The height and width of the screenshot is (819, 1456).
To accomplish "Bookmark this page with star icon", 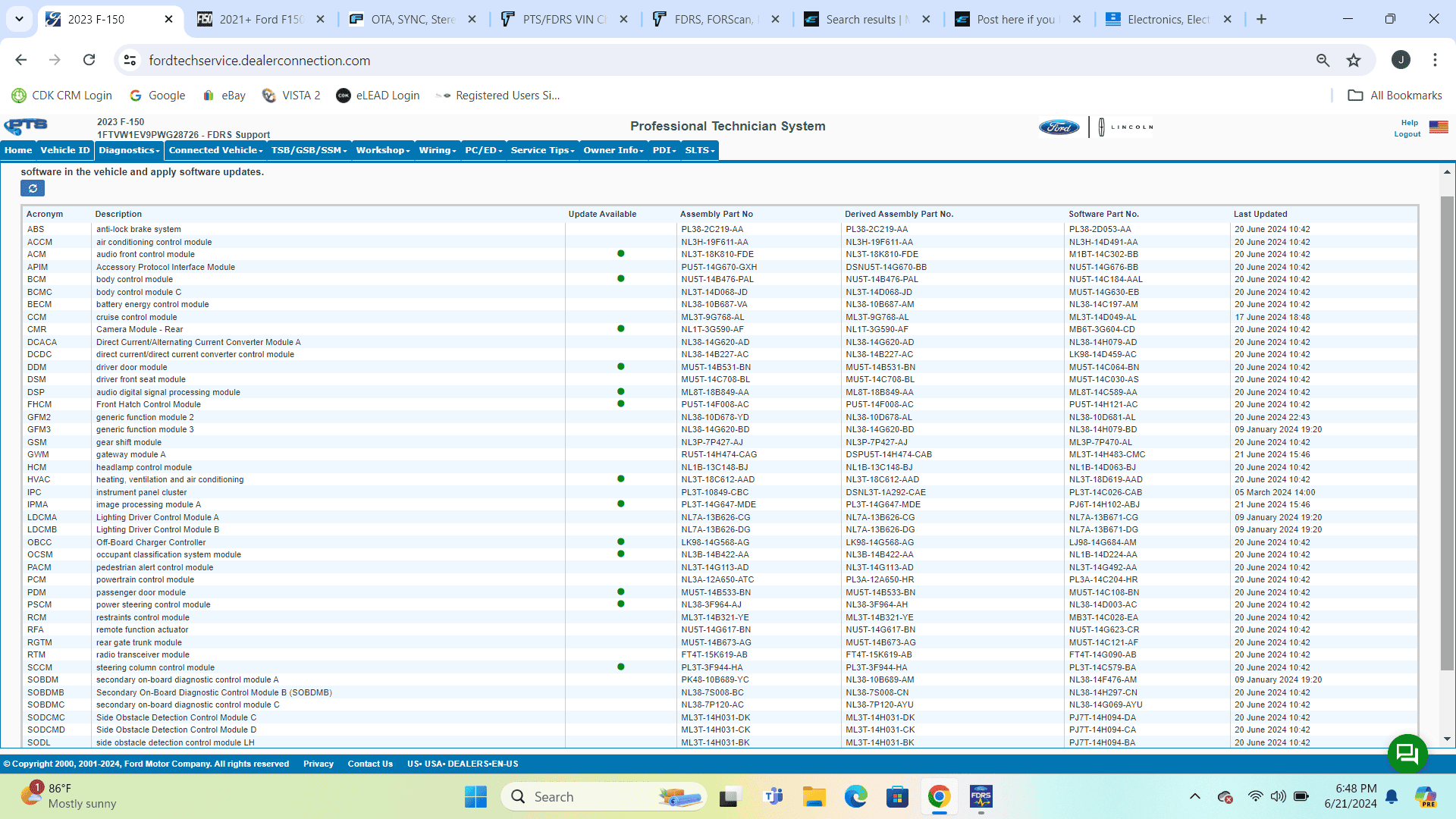I will click(1354, 61).
